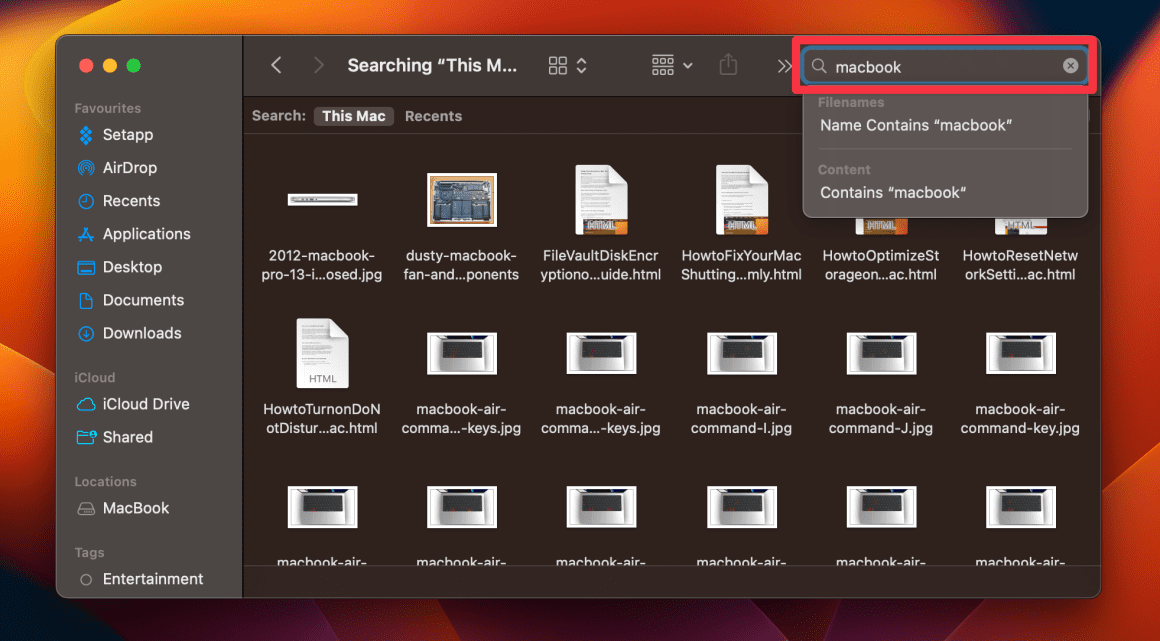Click the Share icon in the toolbar
Screen dimensions: 1160x641
pos(728,64)
